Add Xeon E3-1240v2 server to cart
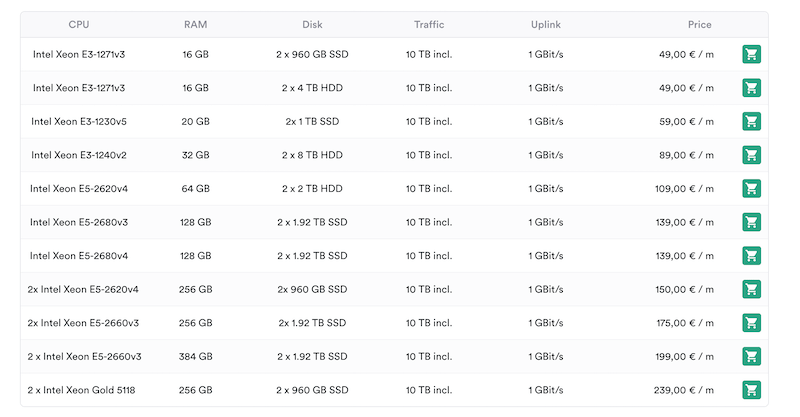This screenshot has height=417, width=800. click(751, 155)
